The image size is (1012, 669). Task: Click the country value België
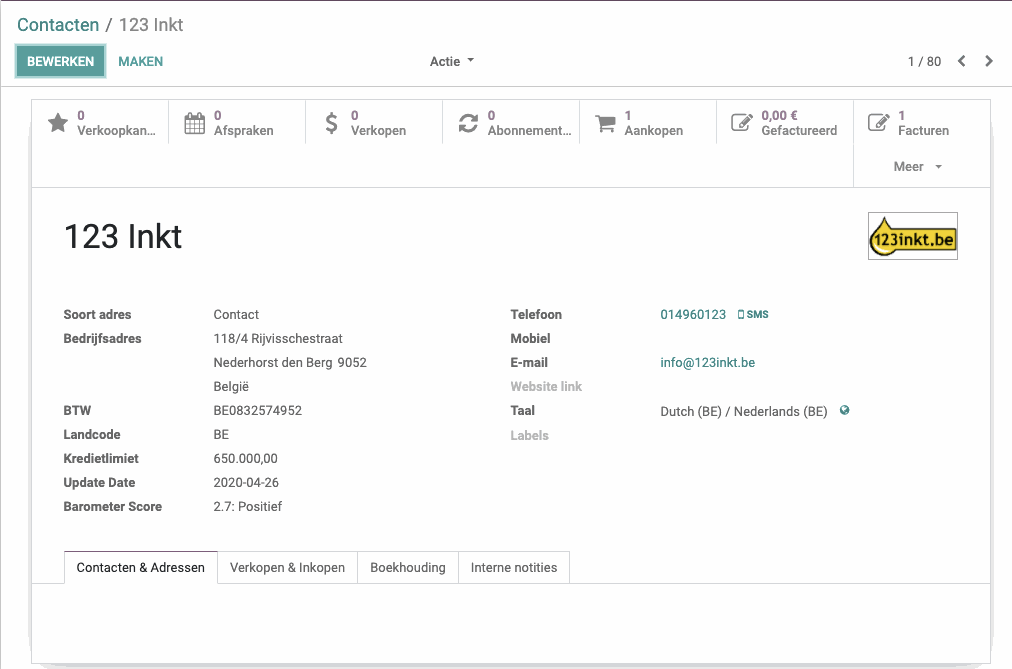(231, 386)
